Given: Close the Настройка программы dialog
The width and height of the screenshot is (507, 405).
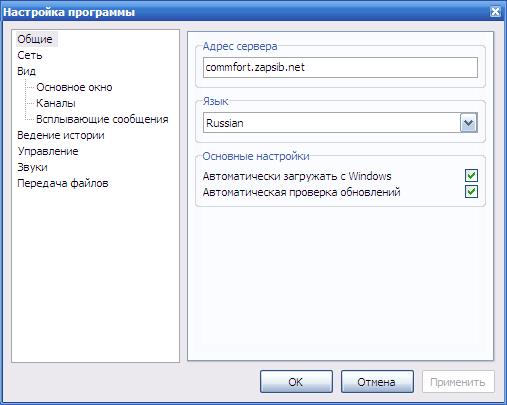Looking at the screenshot, I should tap(495, 12).
